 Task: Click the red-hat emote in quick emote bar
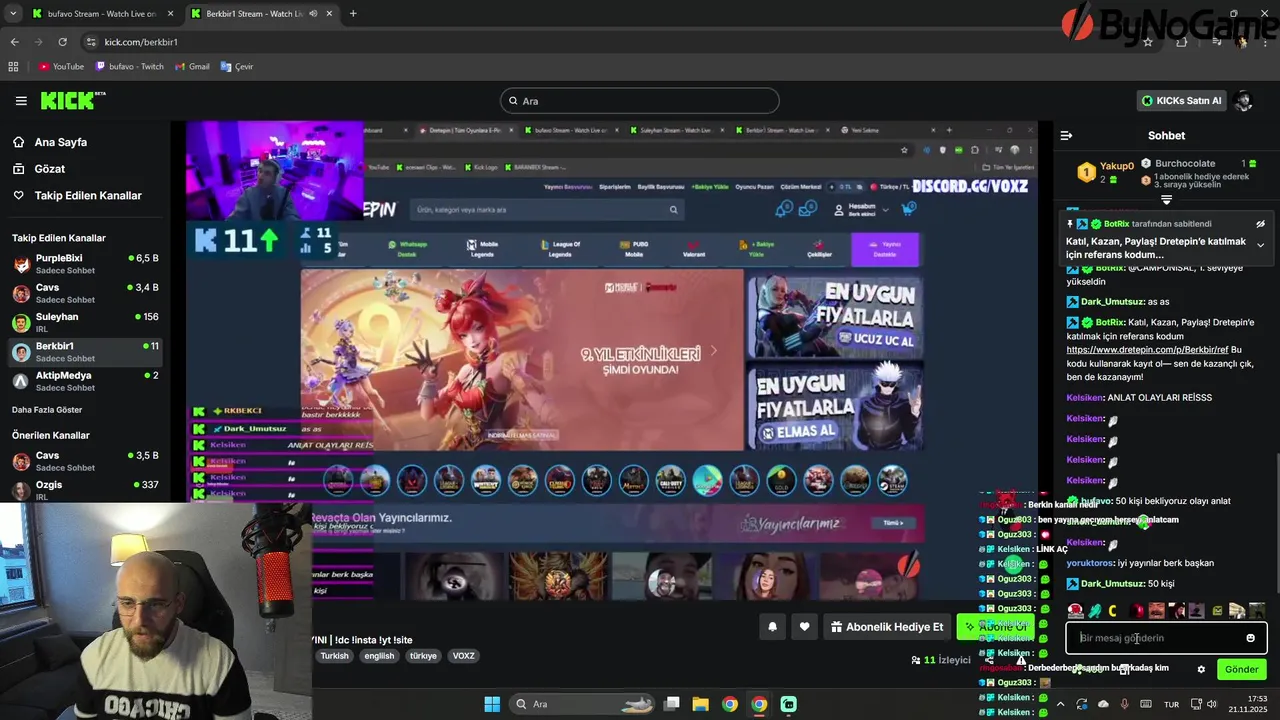pyautogui.click(x=1075, y=610)
